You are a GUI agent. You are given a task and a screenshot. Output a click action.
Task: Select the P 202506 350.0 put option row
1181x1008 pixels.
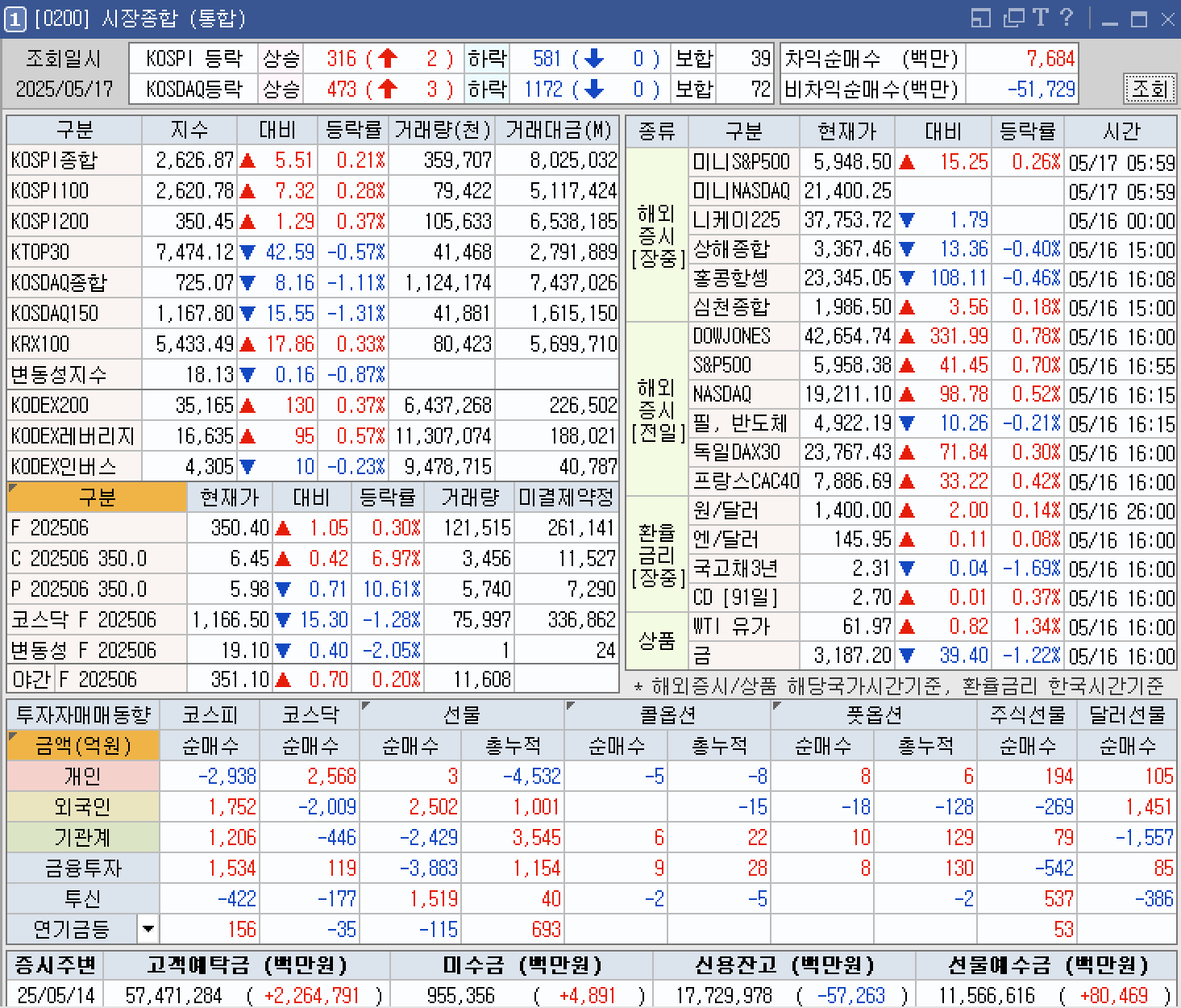[x=313, y=589]
